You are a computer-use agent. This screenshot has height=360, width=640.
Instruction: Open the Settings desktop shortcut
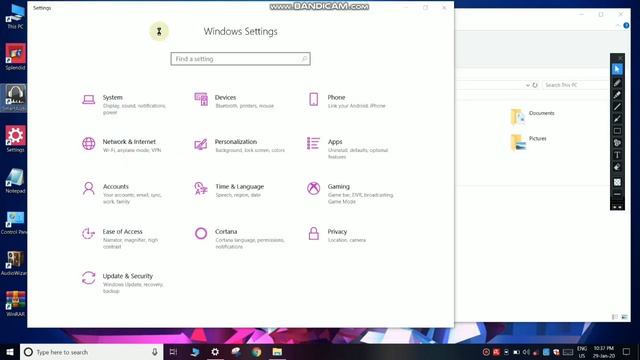tap(15, 139)
